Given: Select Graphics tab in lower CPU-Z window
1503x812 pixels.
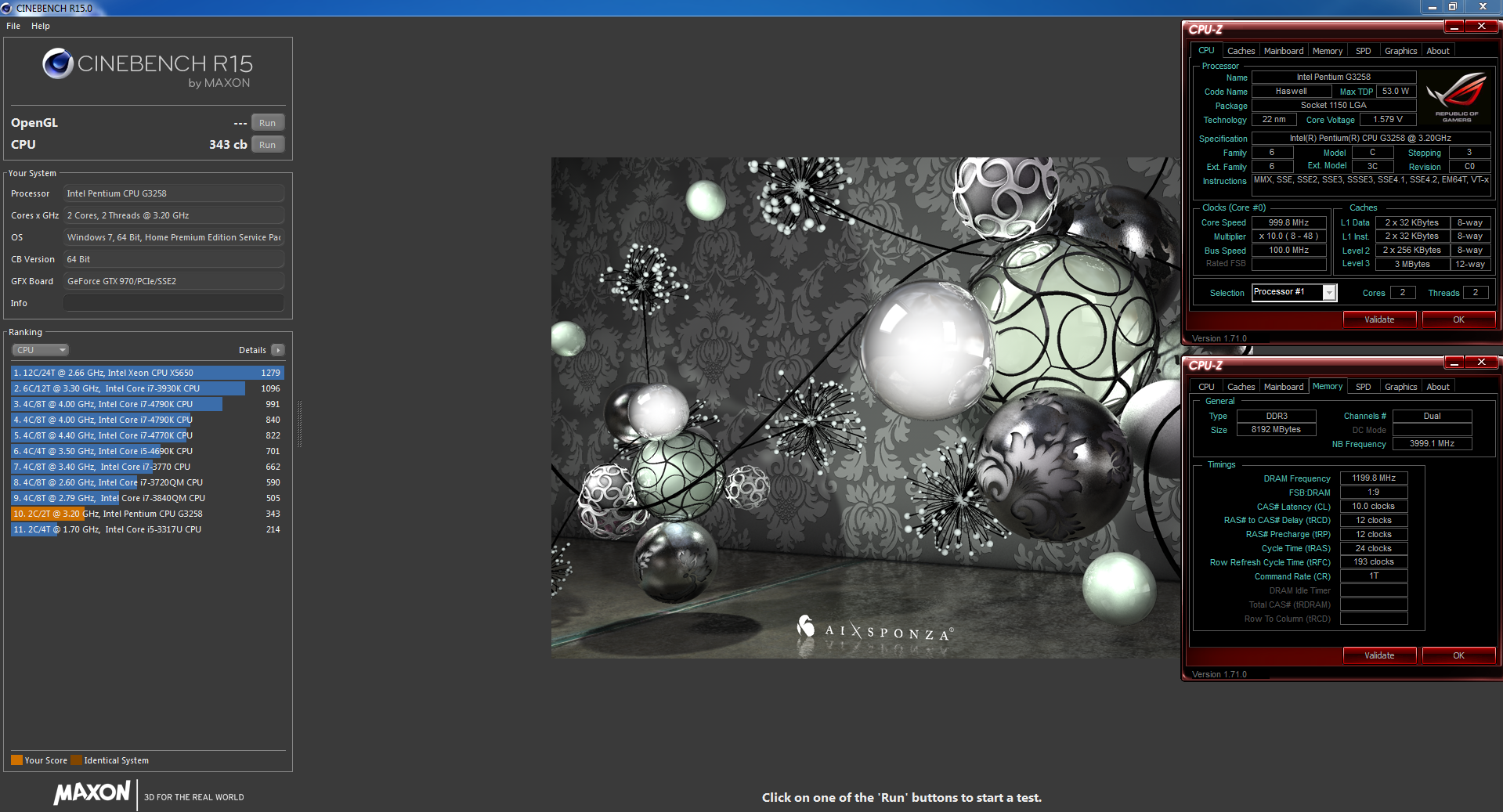Looking at the screenshot, I should 1400,387.
